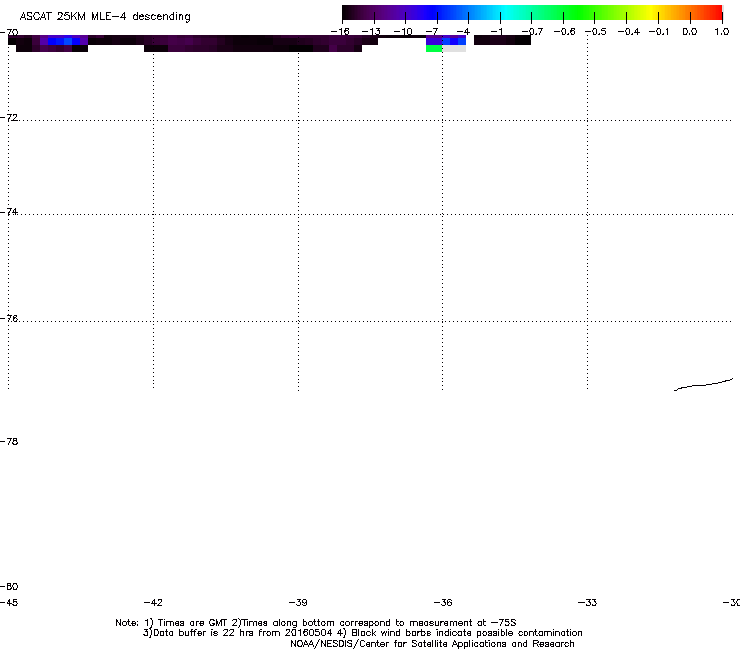Screen dimensions: 740x650
Task: Click the "-78" latitude axis label
Action: click(9, 441)
